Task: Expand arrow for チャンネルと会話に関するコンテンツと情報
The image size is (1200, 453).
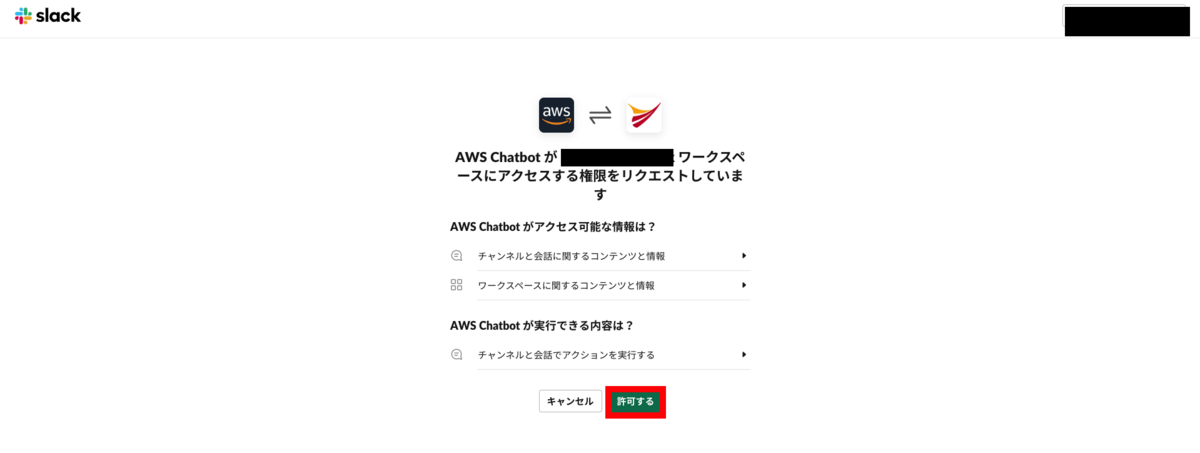Action: click(x=744, y=256)
